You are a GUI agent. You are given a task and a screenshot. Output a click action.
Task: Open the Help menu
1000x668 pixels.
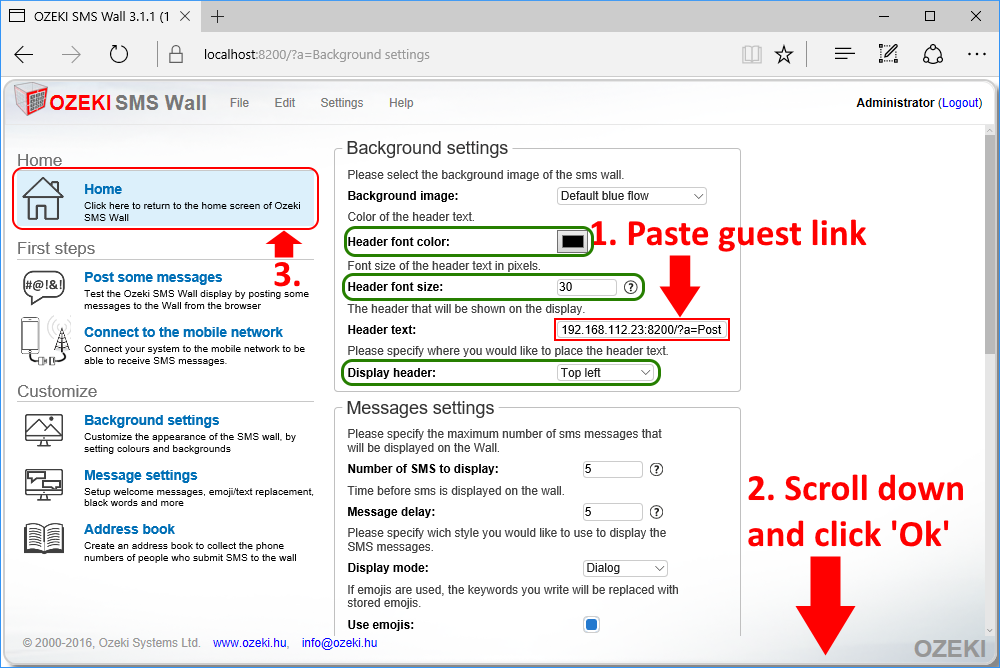coord(401,103)
